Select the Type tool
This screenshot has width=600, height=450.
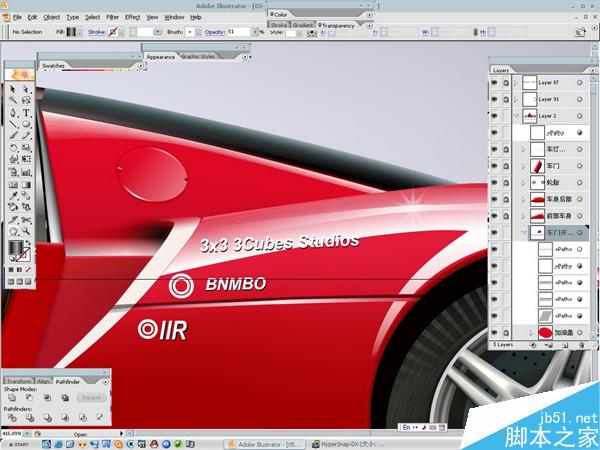click(x=26, y=113)
